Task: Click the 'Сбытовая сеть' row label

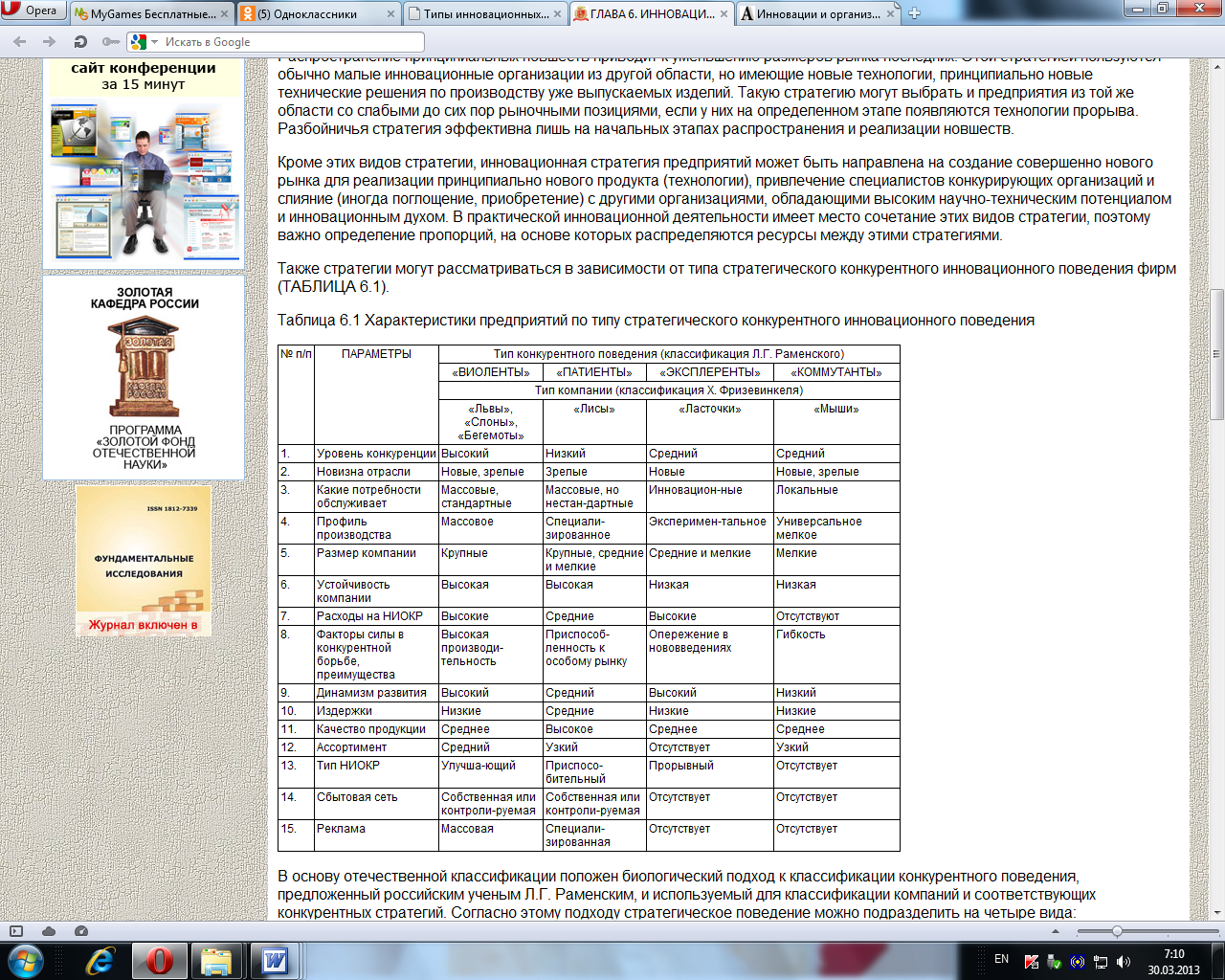Action: (357, 797)
